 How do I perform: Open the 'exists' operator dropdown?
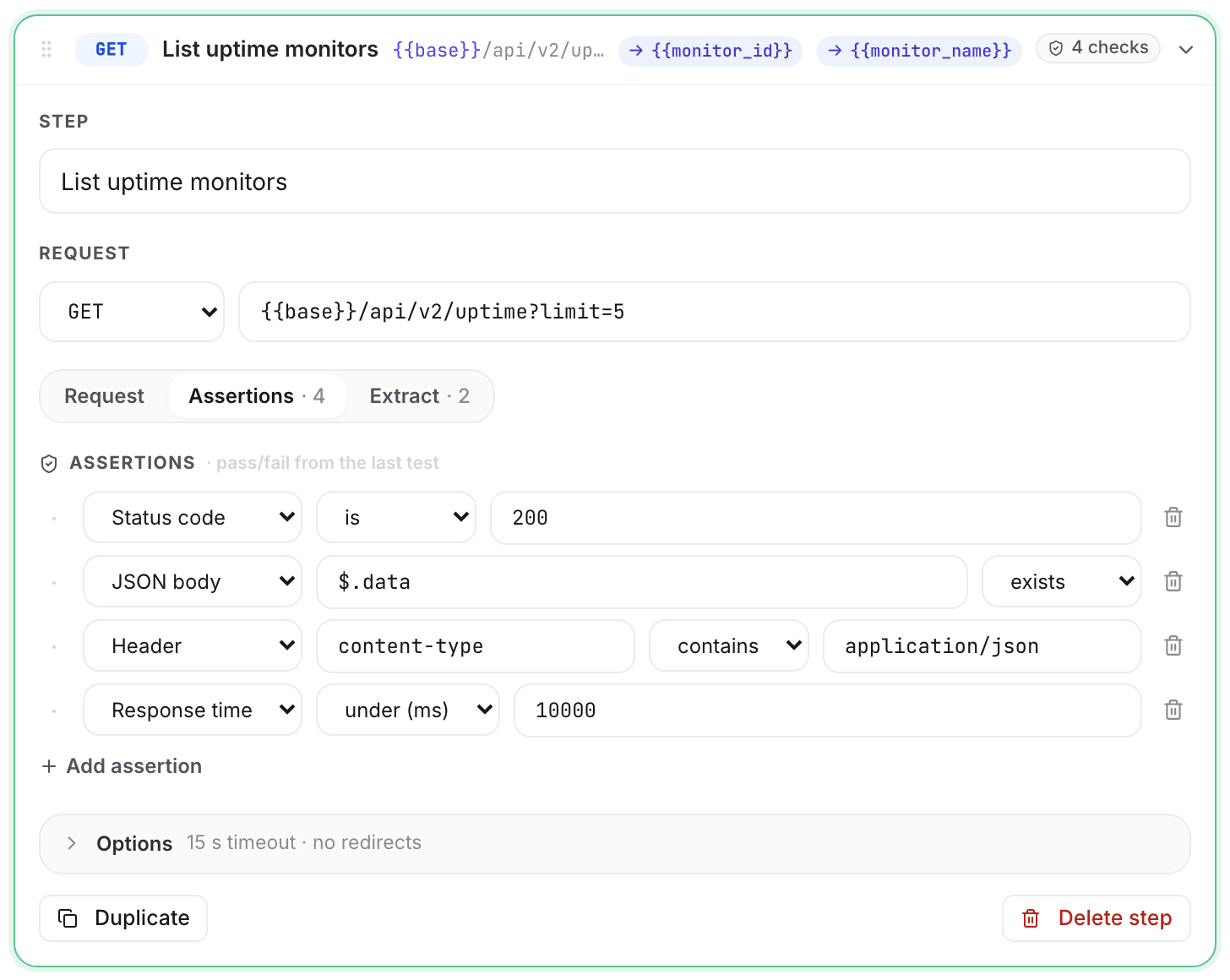1062,582
